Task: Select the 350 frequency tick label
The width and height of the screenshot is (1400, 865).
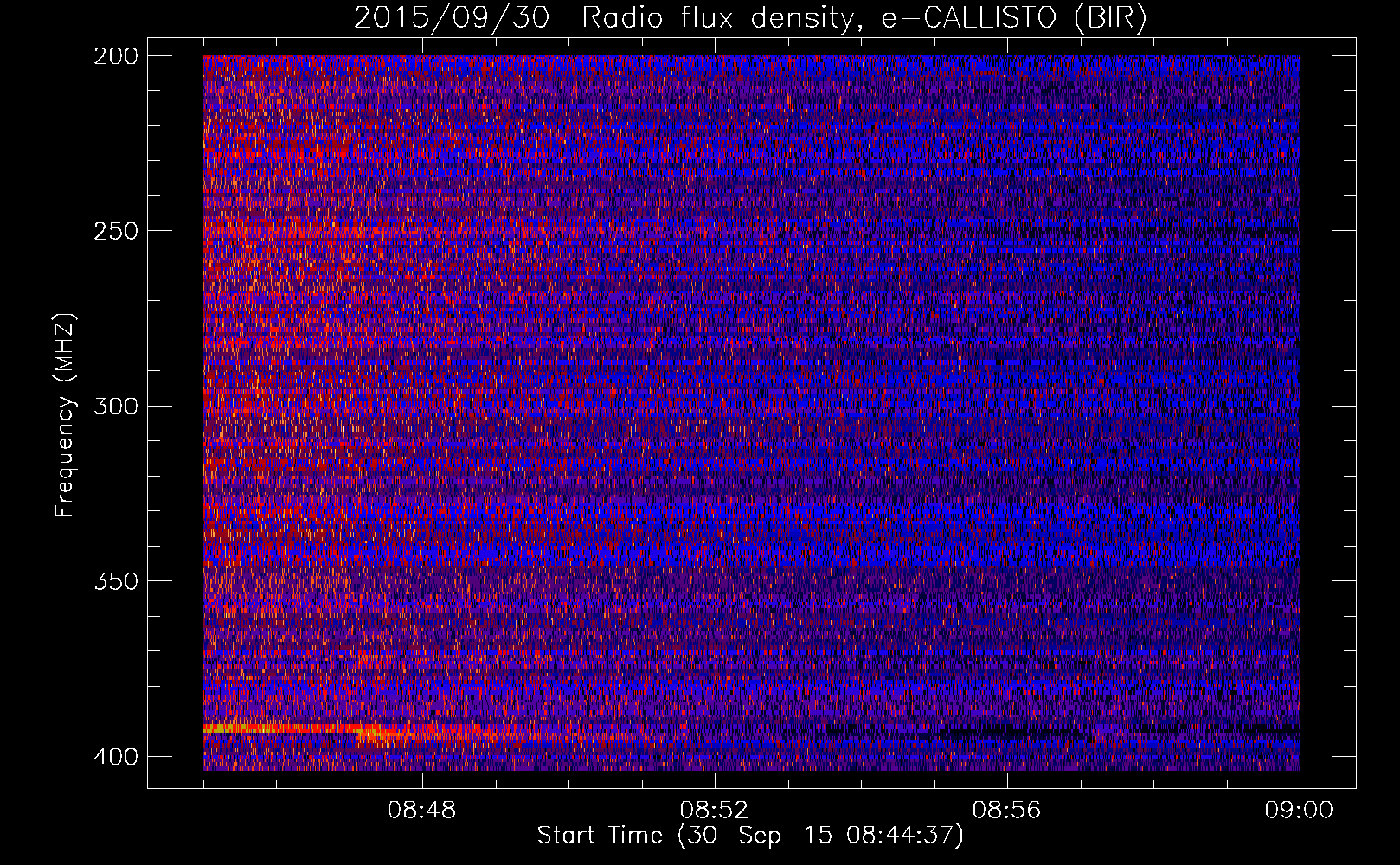Action: click(x=115, y=580)
